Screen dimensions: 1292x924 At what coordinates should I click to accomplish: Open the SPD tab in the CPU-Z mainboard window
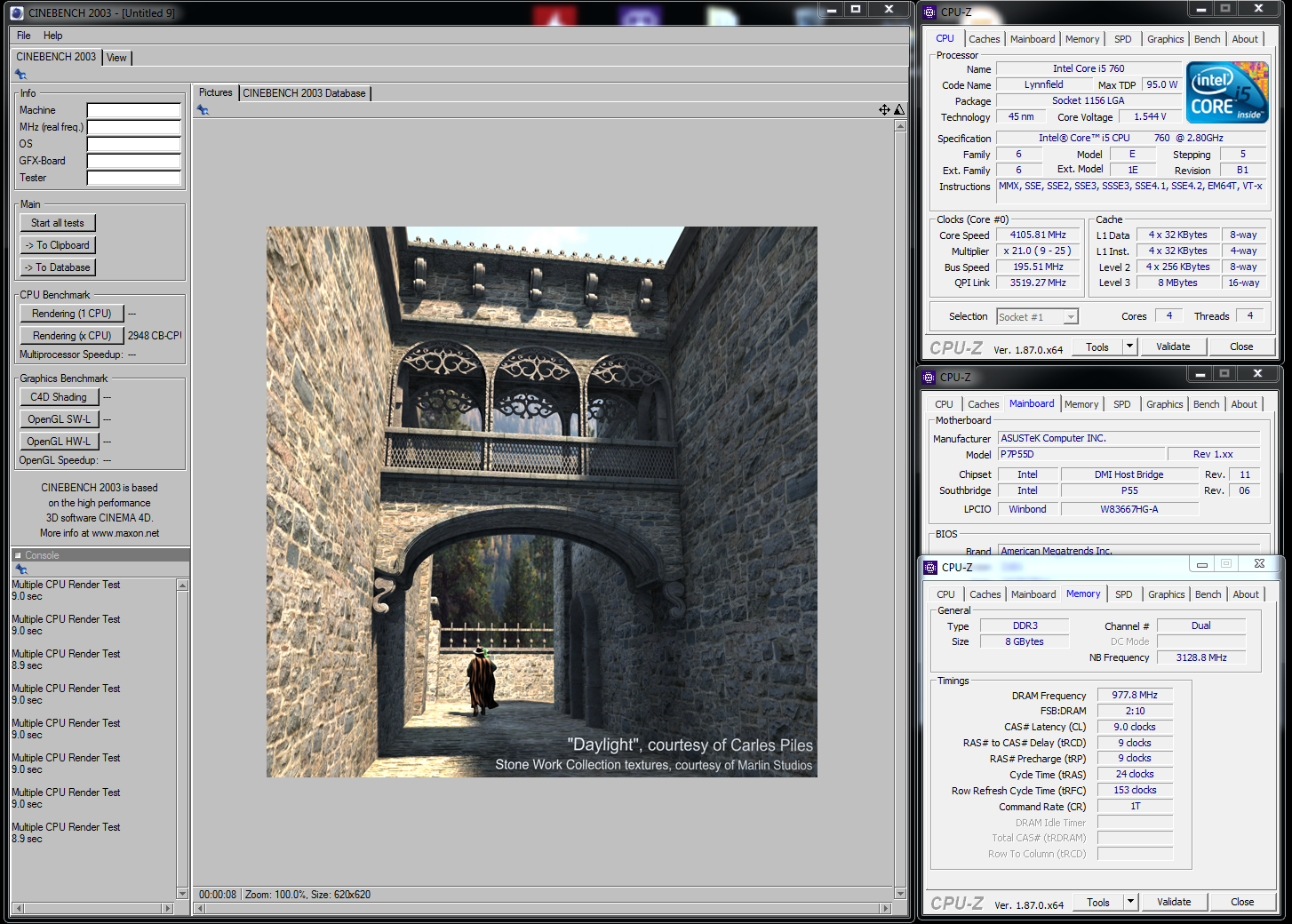(1122, 404)
